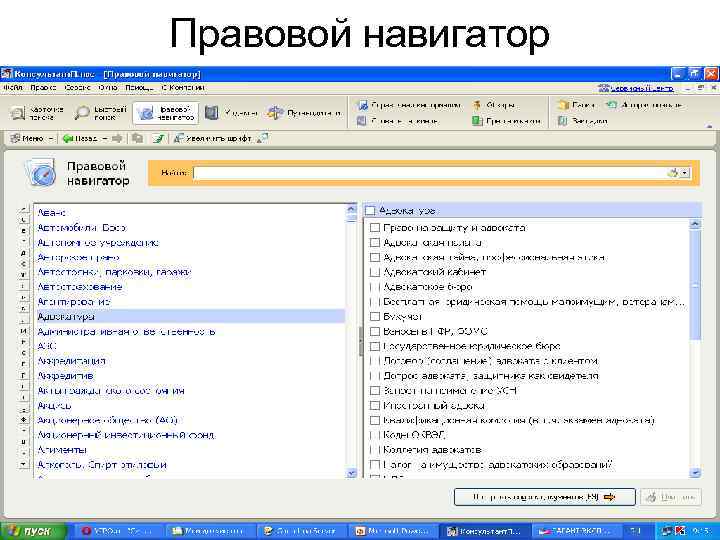Open Словарь терминов dictionary
Screen dimensions: 720x540
point(398,121)
